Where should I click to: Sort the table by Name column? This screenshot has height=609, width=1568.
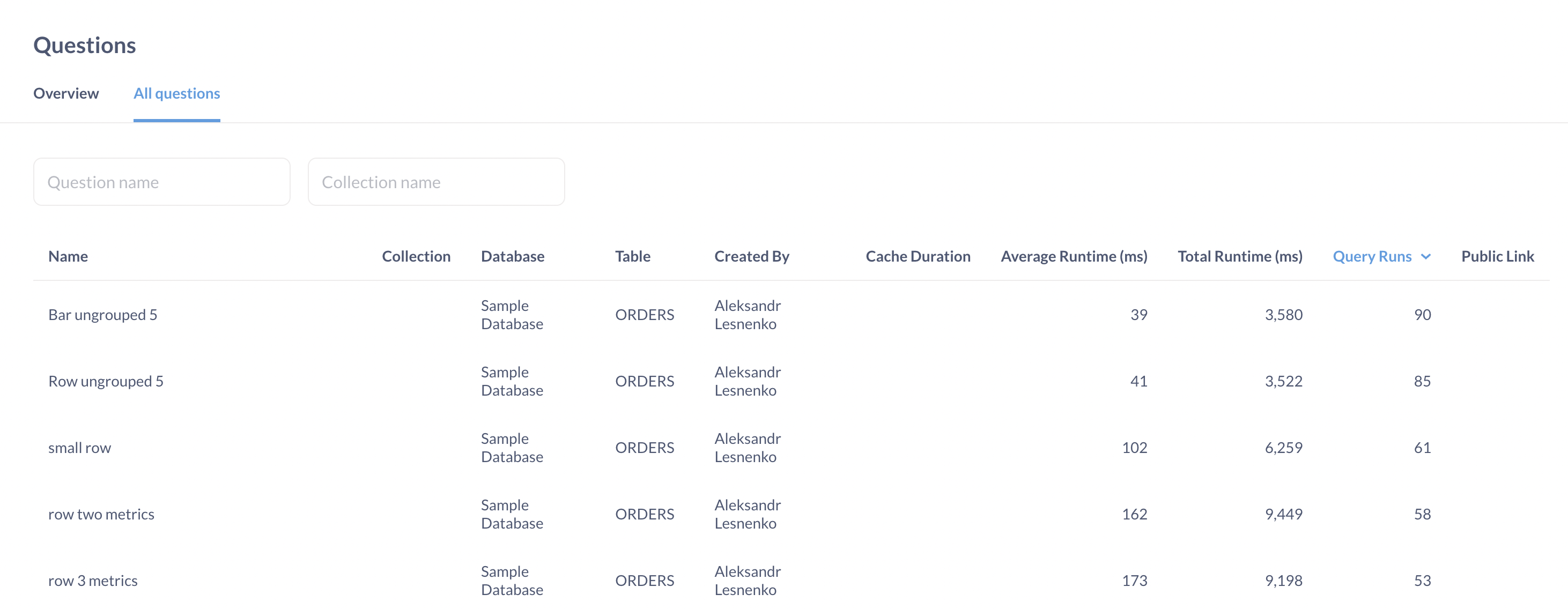pos(68,256)
